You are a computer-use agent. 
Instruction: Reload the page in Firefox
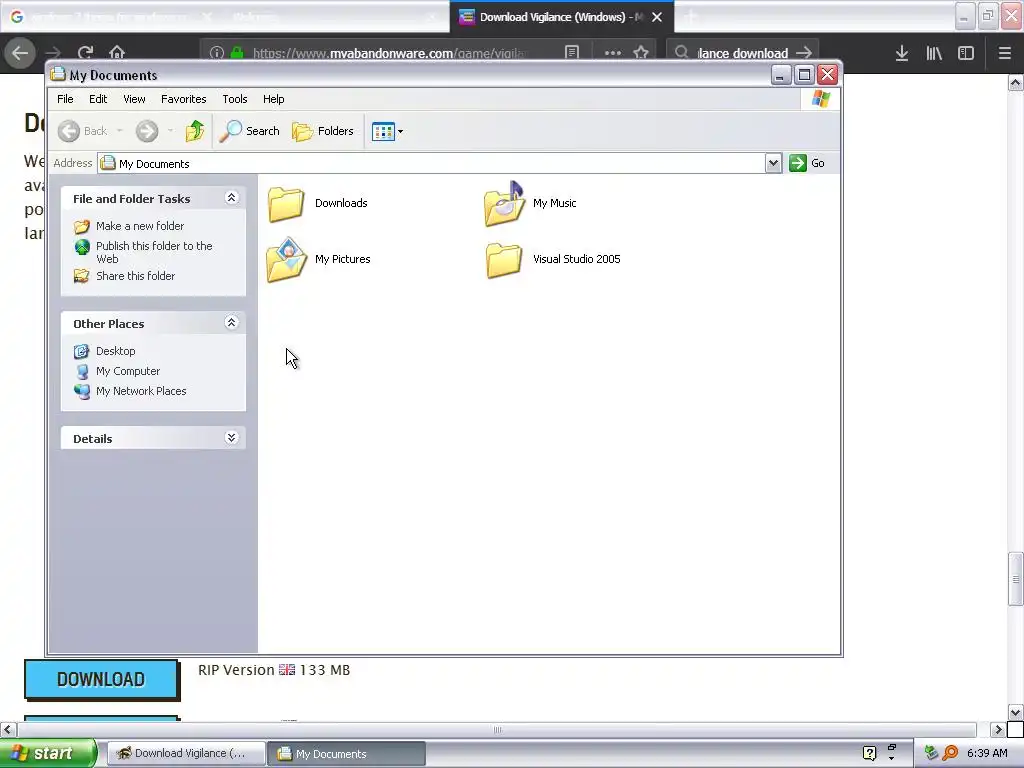click(x=85, y=53)
